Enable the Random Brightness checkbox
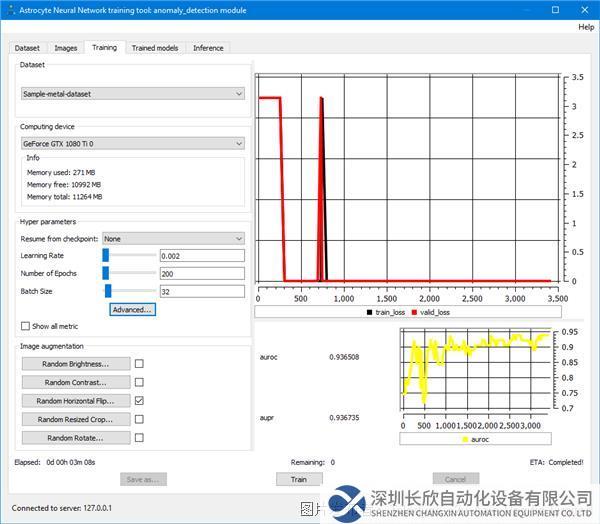The image size is (600, 524). tap(139, 364)
